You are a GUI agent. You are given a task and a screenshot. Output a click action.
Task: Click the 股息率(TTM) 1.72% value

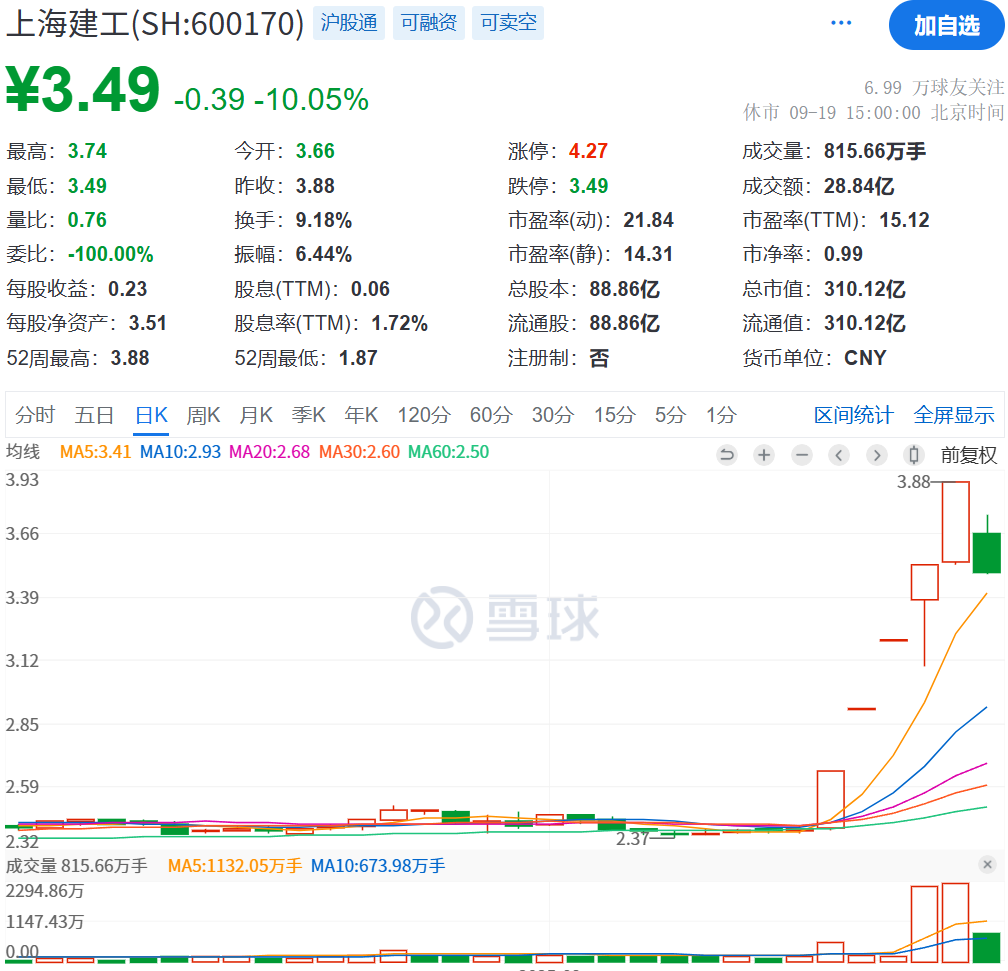[399, 323]
